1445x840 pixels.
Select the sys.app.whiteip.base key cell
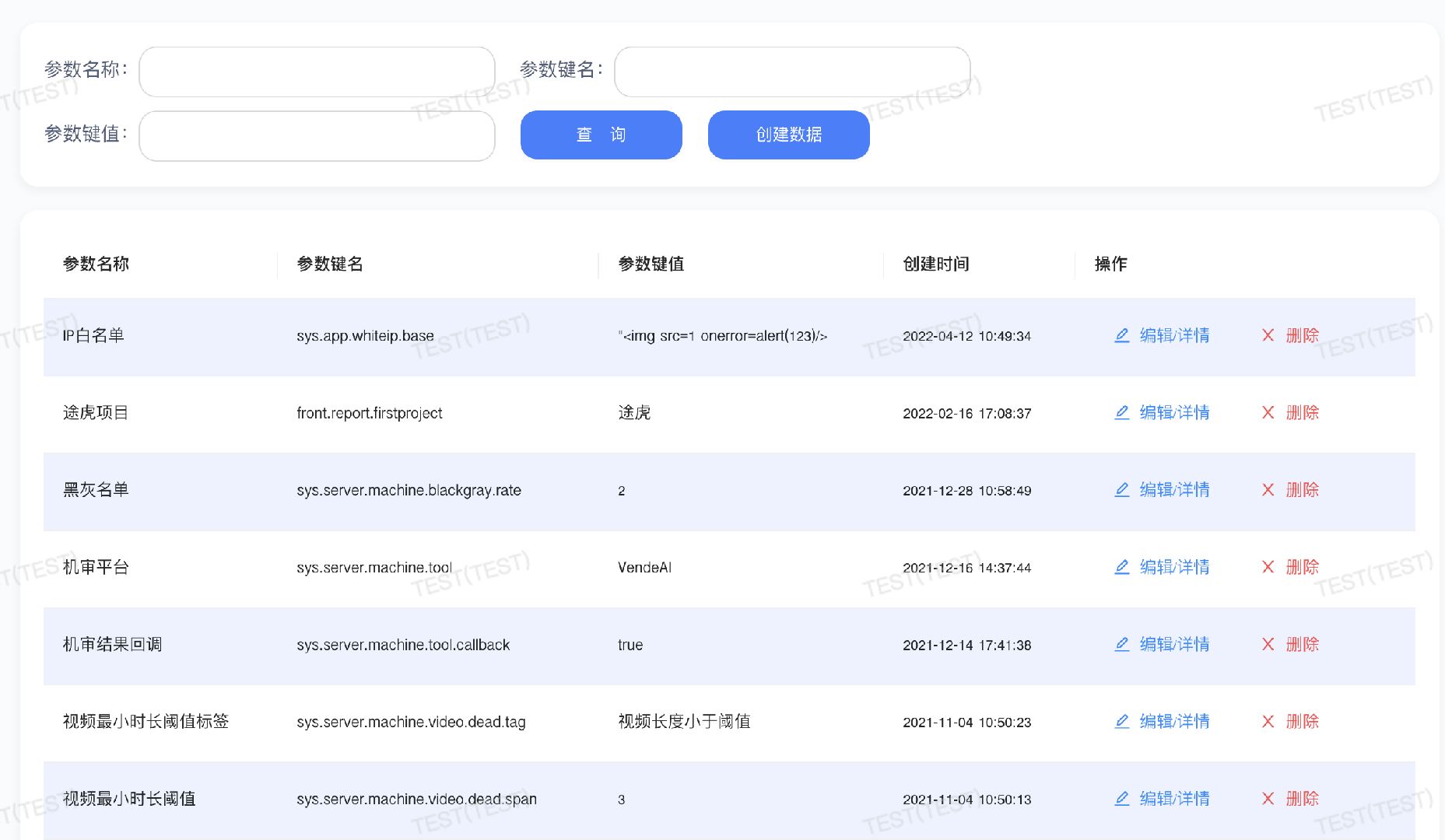coord(365,336)
